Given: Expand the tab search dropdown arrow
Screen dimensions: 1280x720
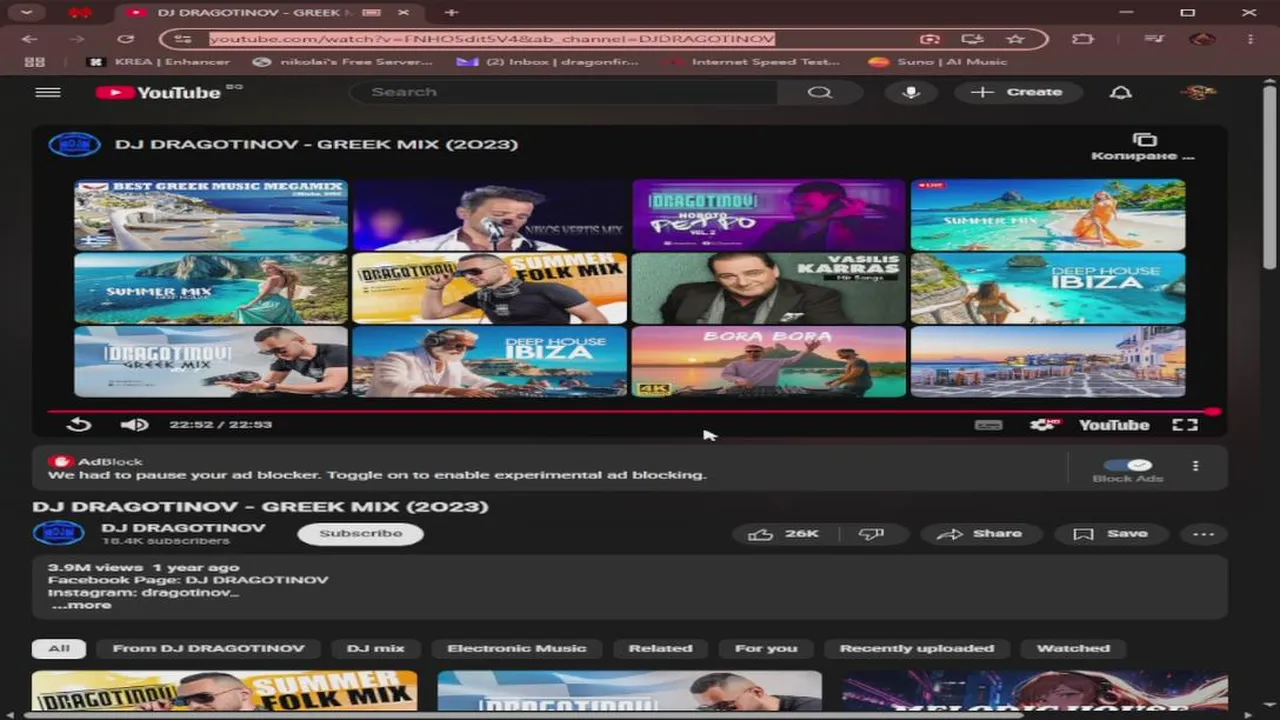Looking at the screenshot, I should click(25, 12).
